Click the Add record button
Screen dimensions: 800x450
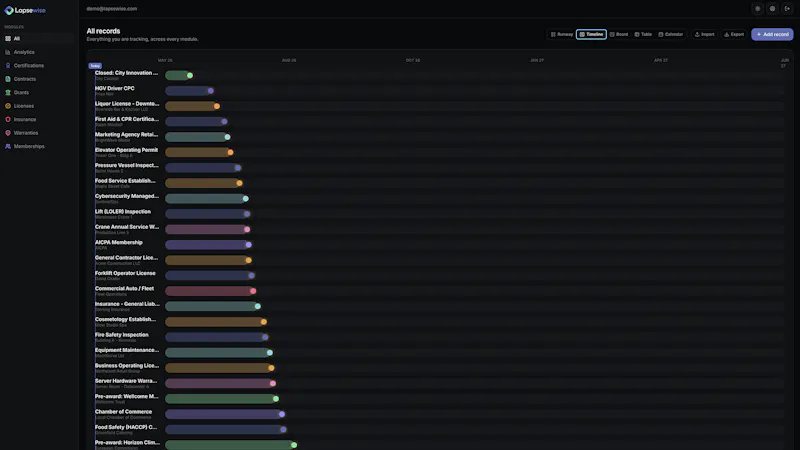pos(772,34)
